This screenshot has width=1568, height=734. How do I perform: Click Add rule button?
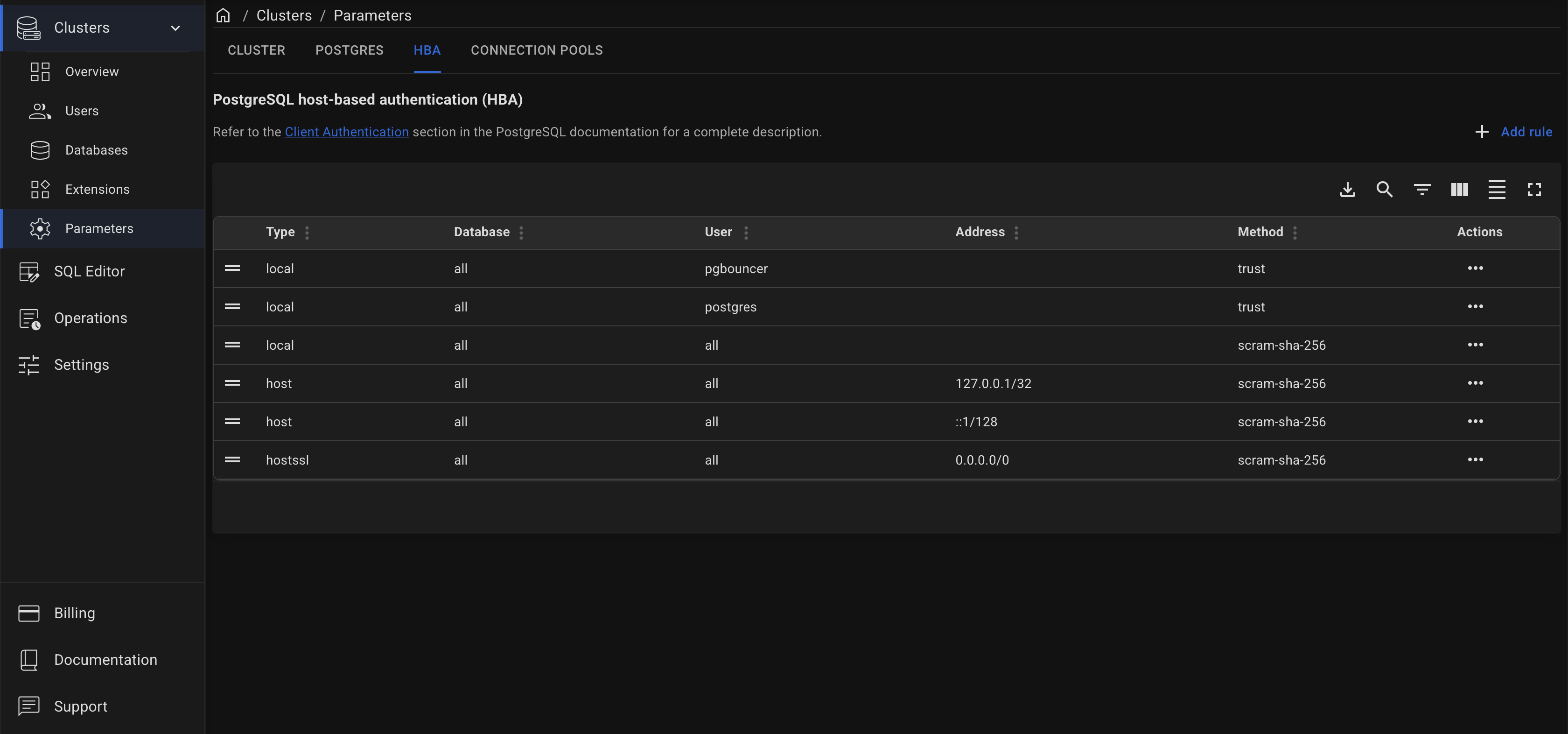point(1514,132)
